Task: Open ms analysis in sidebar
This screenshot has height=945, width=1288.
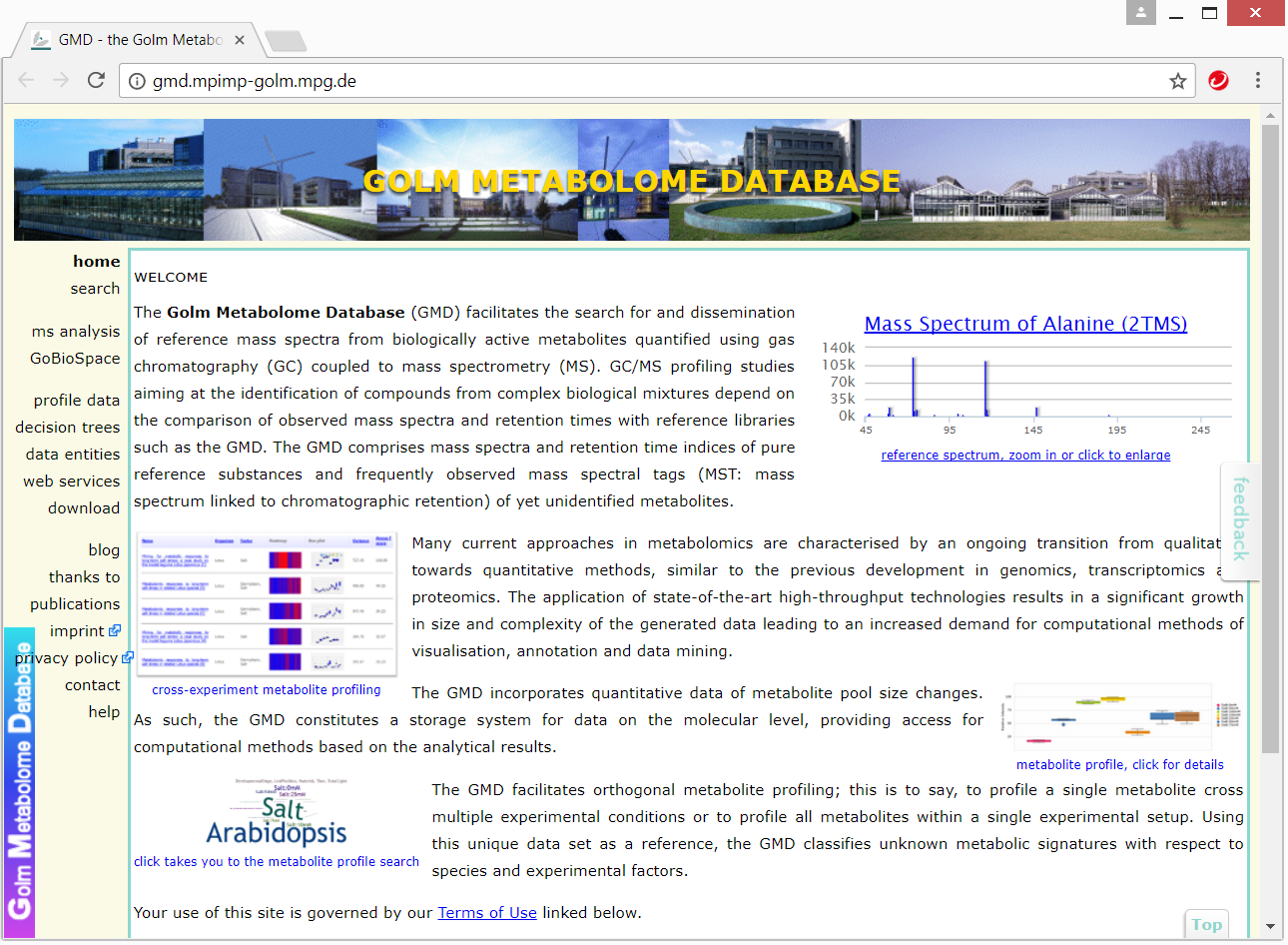Action: [76, 332]
